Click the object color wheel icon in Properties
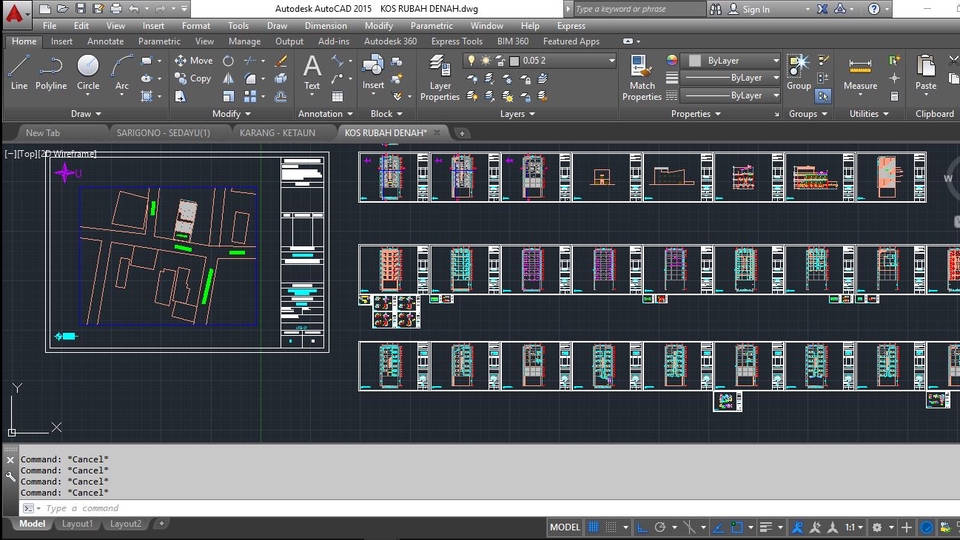 point(672,60)
